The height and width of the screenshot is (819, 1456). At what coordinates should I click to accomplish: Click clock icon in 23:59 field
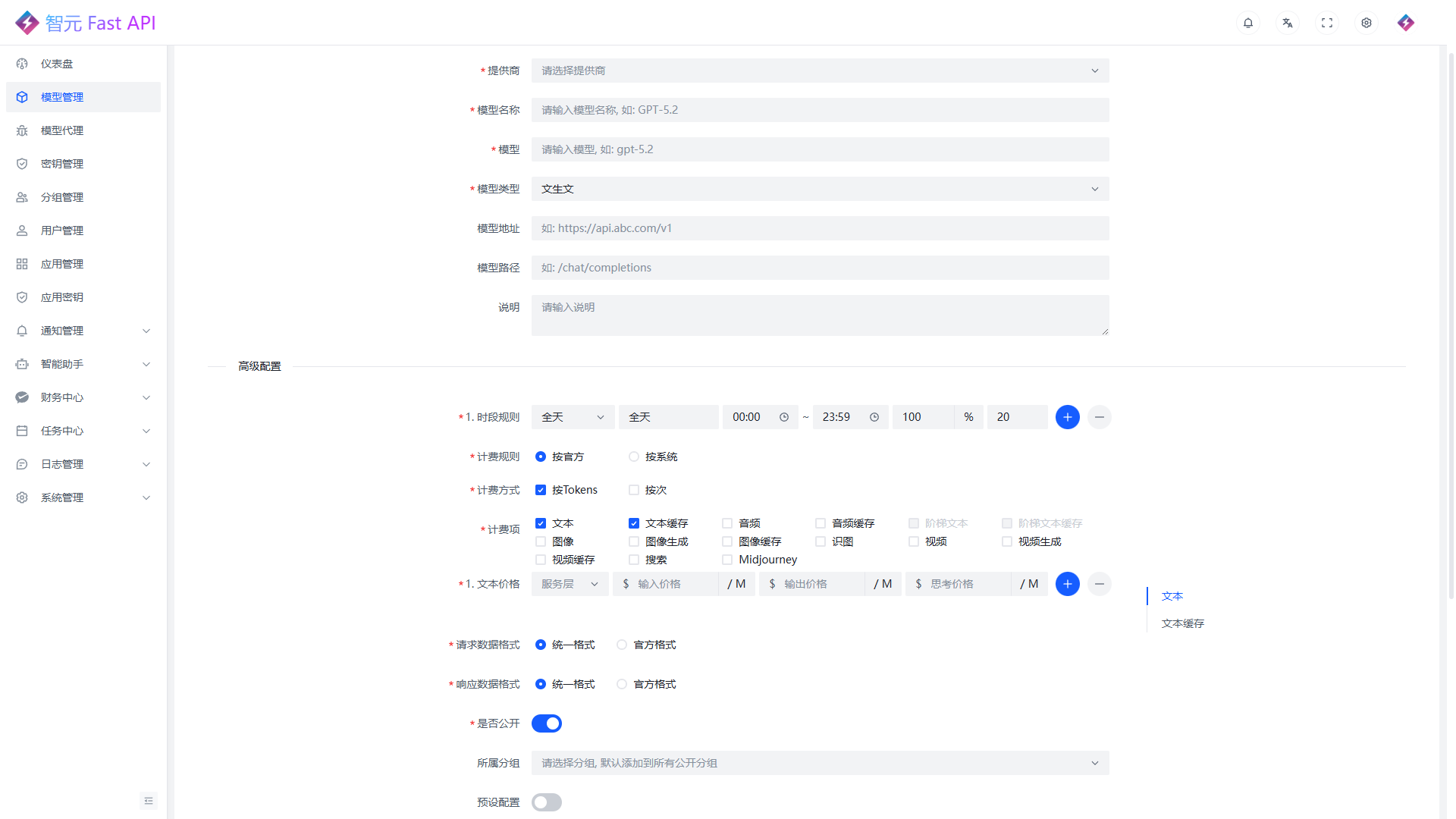(874, 417)
